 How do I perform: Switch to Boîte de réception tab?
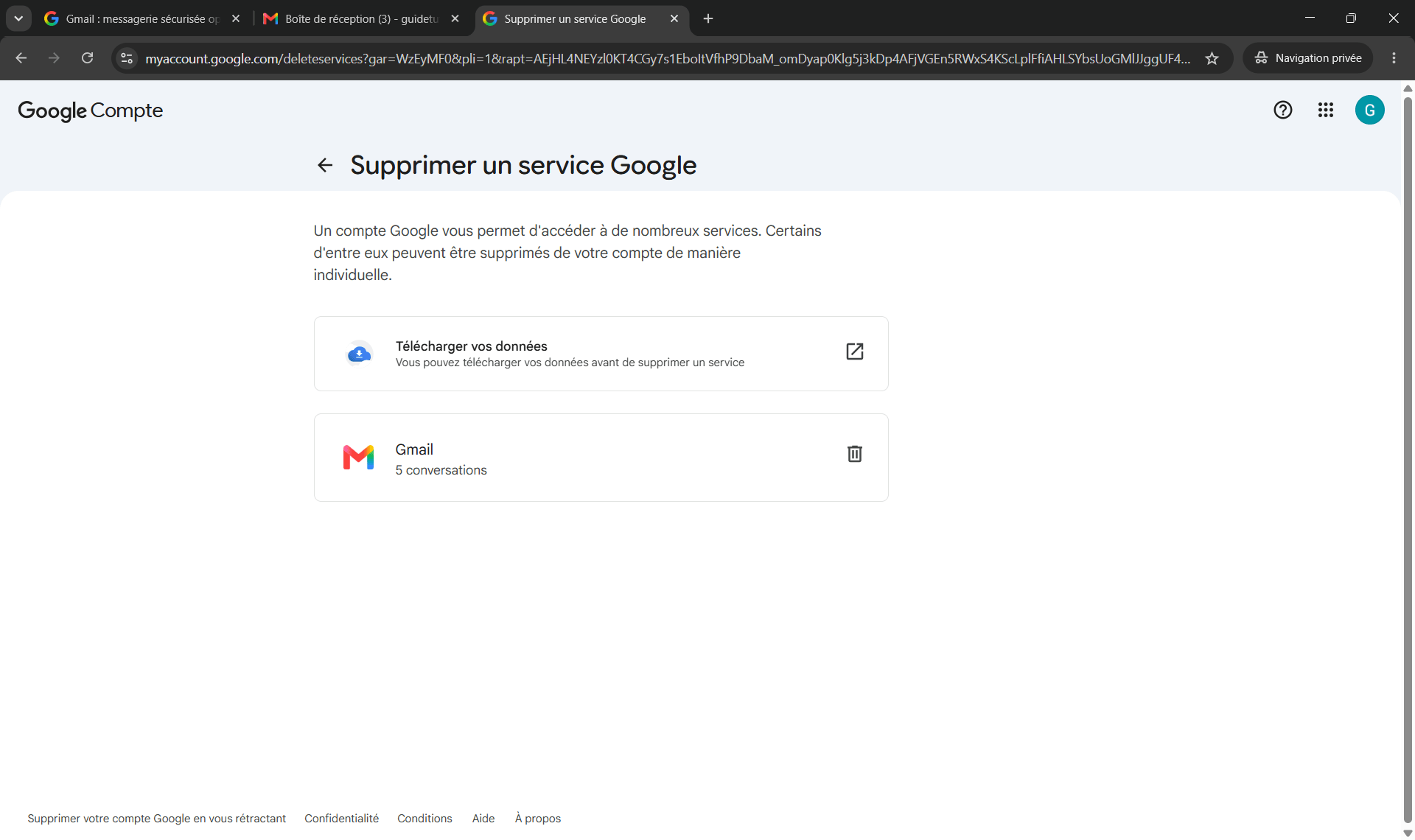pyautogui.click(x=361, y=18)
